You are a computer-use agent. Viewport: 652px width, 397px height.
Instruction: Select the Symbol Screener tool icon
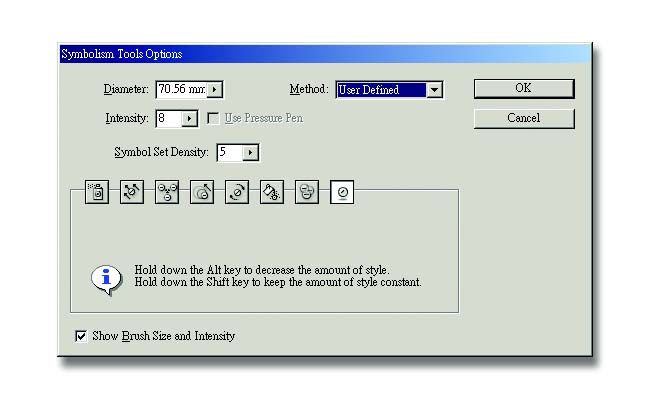pyautogui.click(x=306, y=192)
